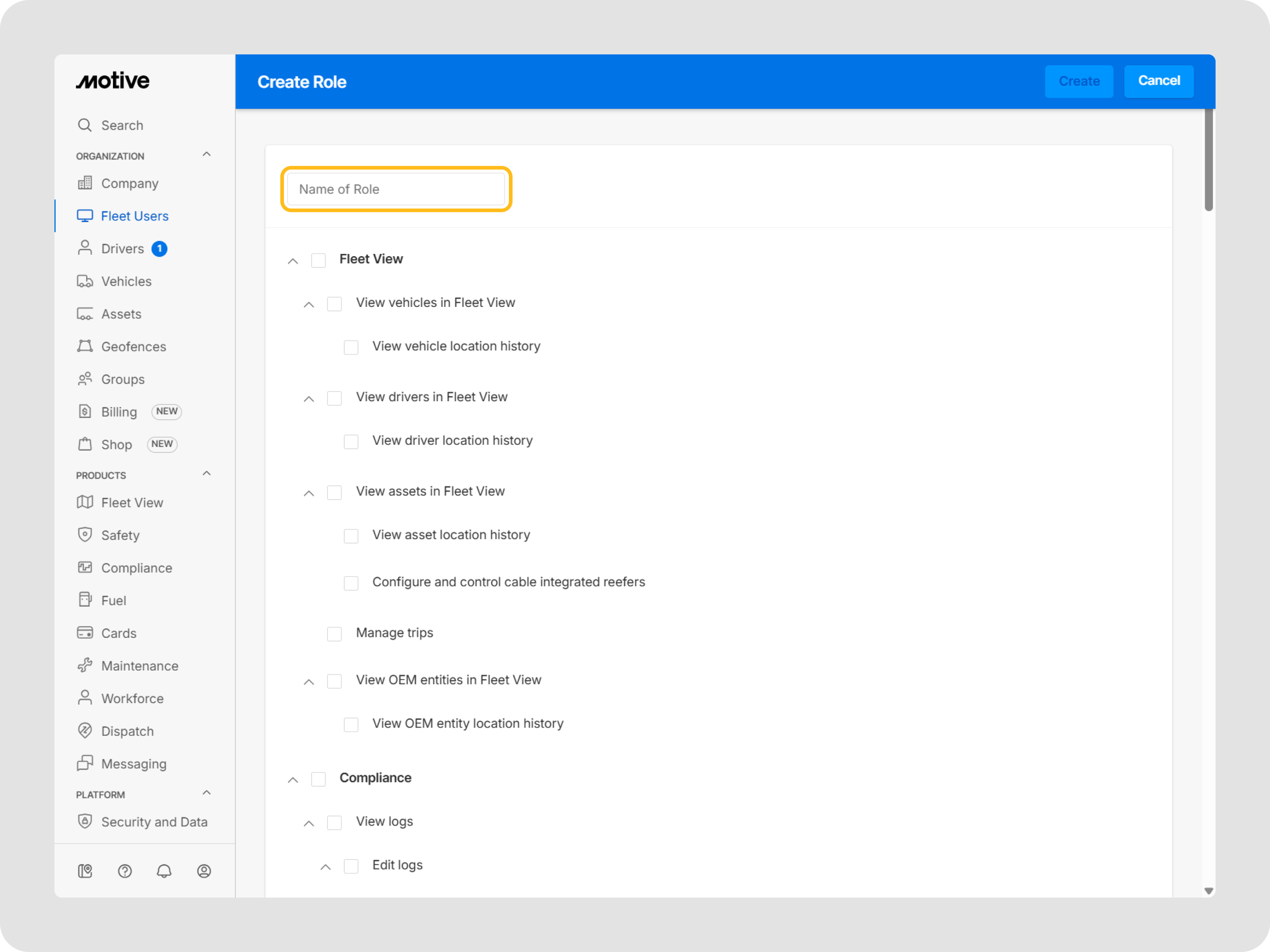The width and height of the screenshot is (1270, 952).
Task: Click the map pin icon in bottom bar
Action: coord(85,871)
